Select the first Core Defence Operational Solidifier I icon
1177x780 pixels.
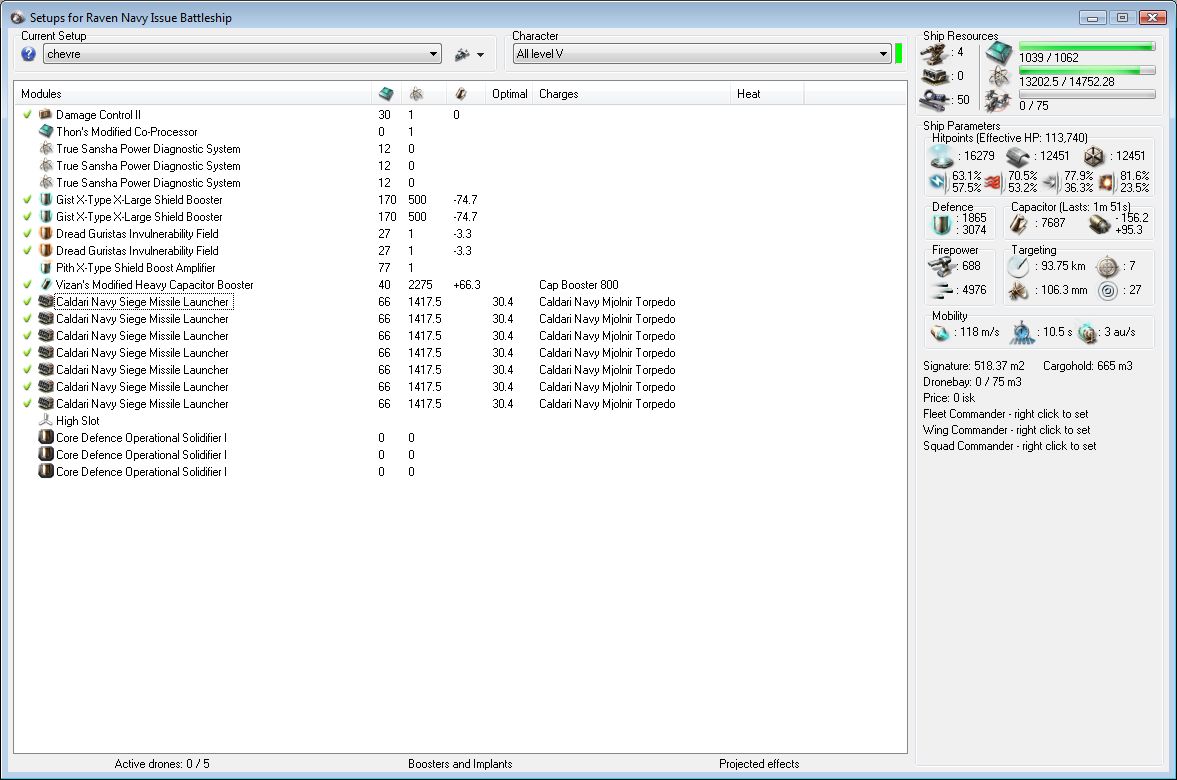(46, 438)
